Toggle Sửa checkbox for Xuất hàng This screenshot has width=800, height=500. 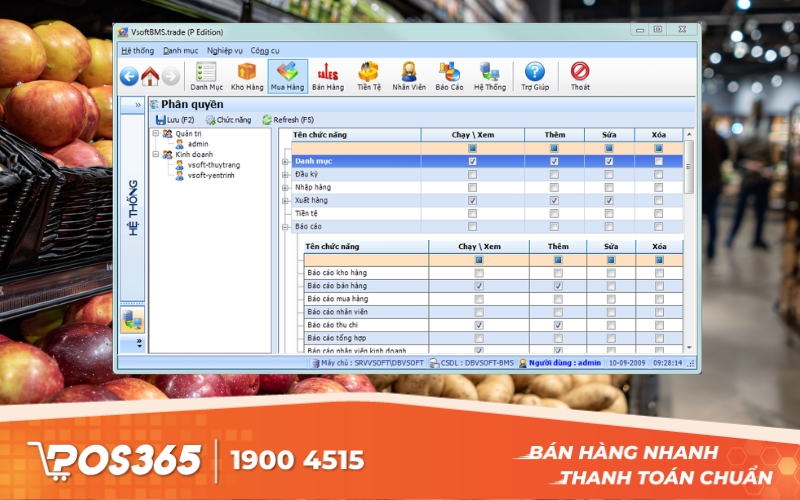[609, 201]
